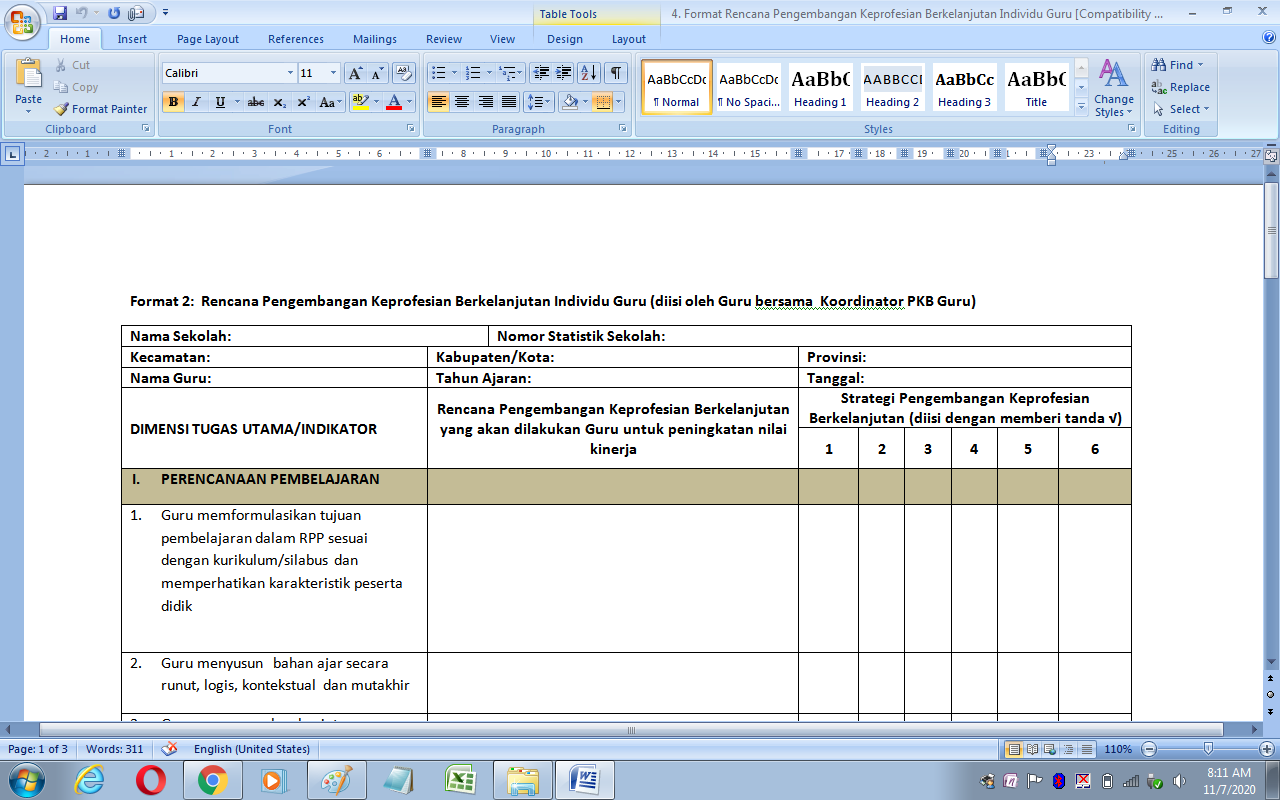Switch to the Insert tab
1280x800 pixels.
[132, 38]
